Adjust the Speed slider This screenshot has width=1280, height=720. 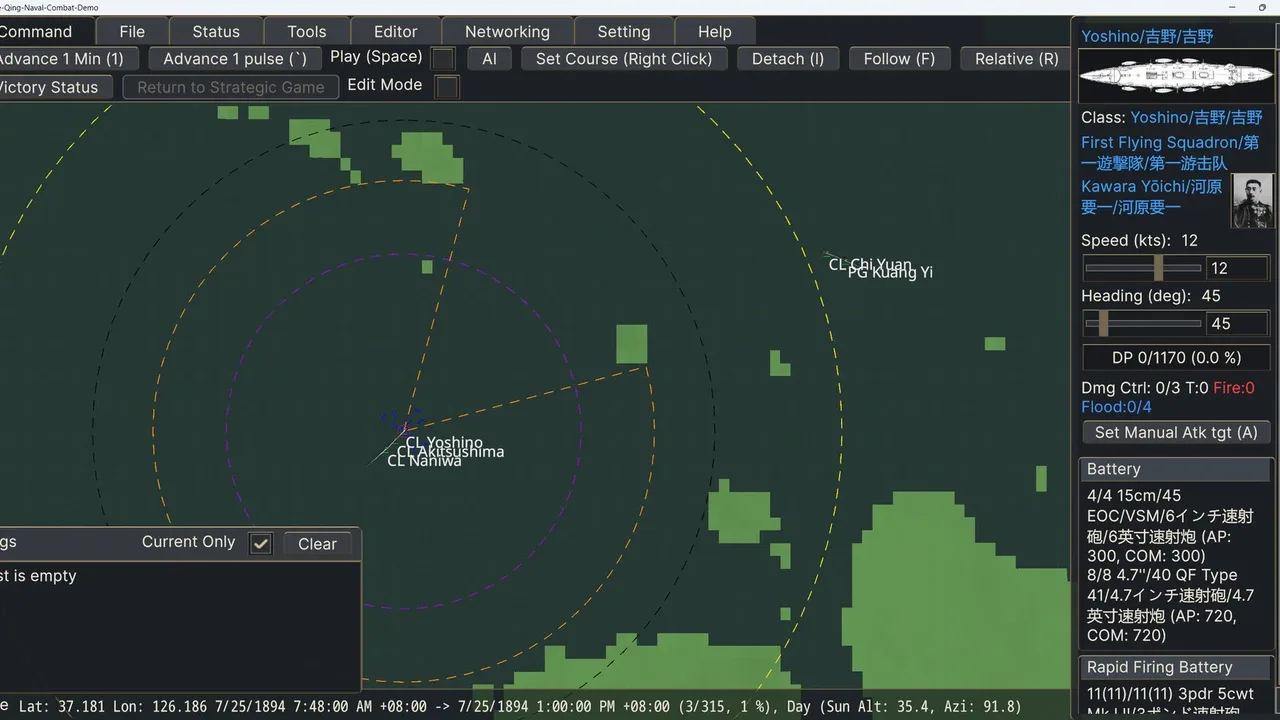(x=1143, y=268)
